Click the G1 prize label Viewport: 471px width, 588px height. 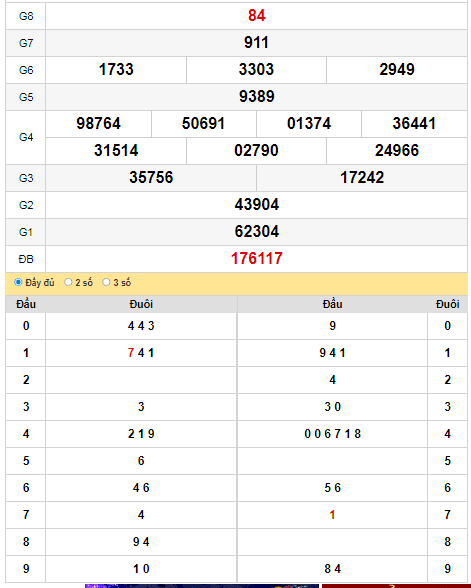(x=26, y=232)
